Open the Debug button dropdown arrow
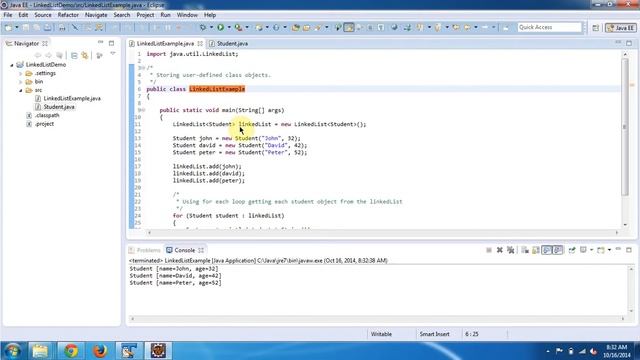The height and width of the screenshot is (360, 640). click(x=211, y=27)
